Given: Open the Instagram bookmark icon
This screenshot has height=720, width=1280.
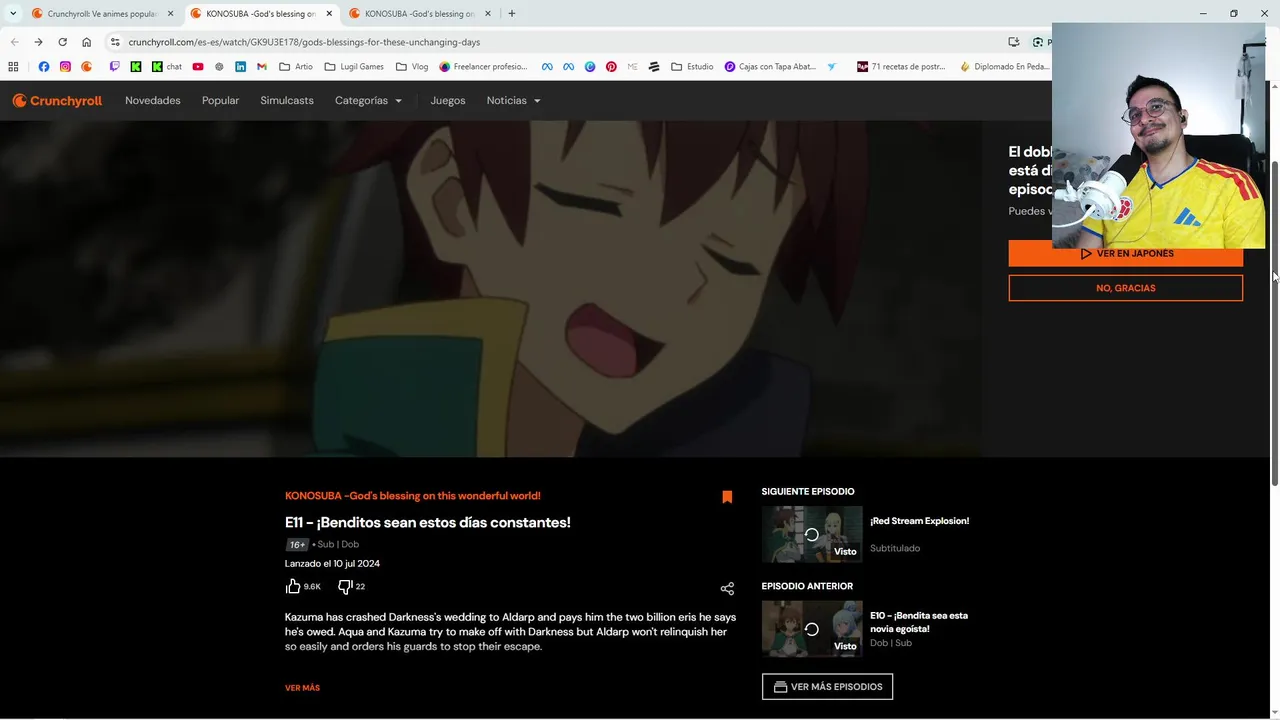Looking at the screenshot, I should [x=65, y=67].
